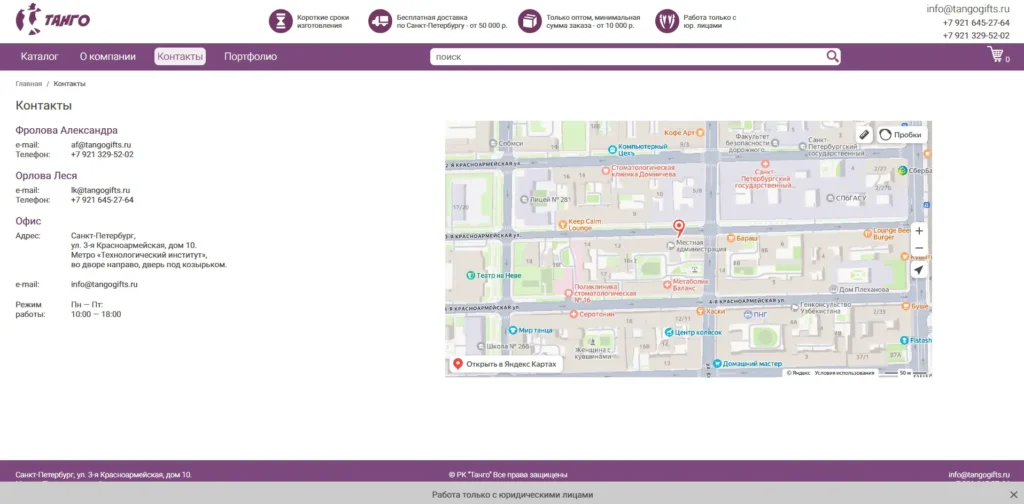Click the af@tangogifts.ru email
Screen dimensions: 1024x504
point(101,145)
